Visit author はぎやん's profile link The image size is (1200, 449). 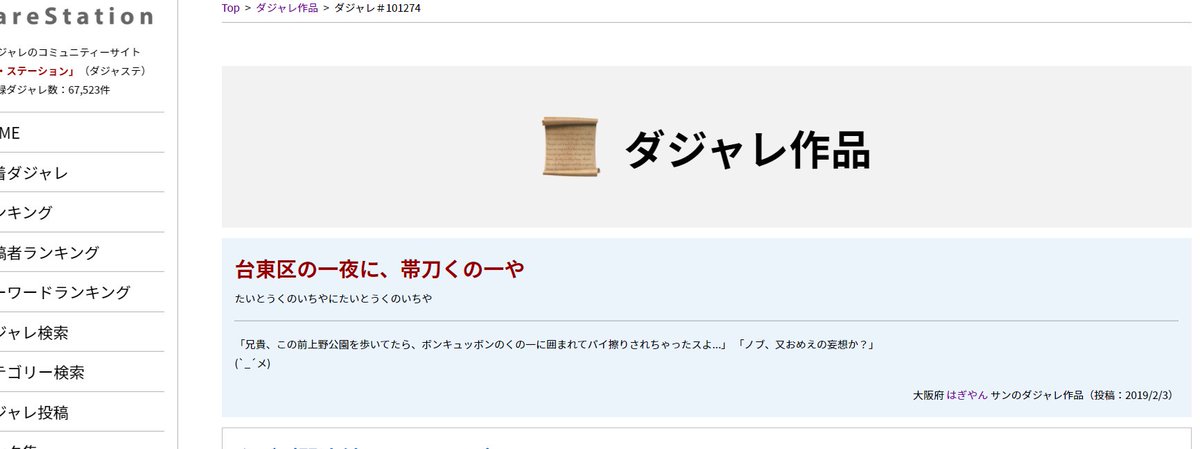tap(967, 395)
